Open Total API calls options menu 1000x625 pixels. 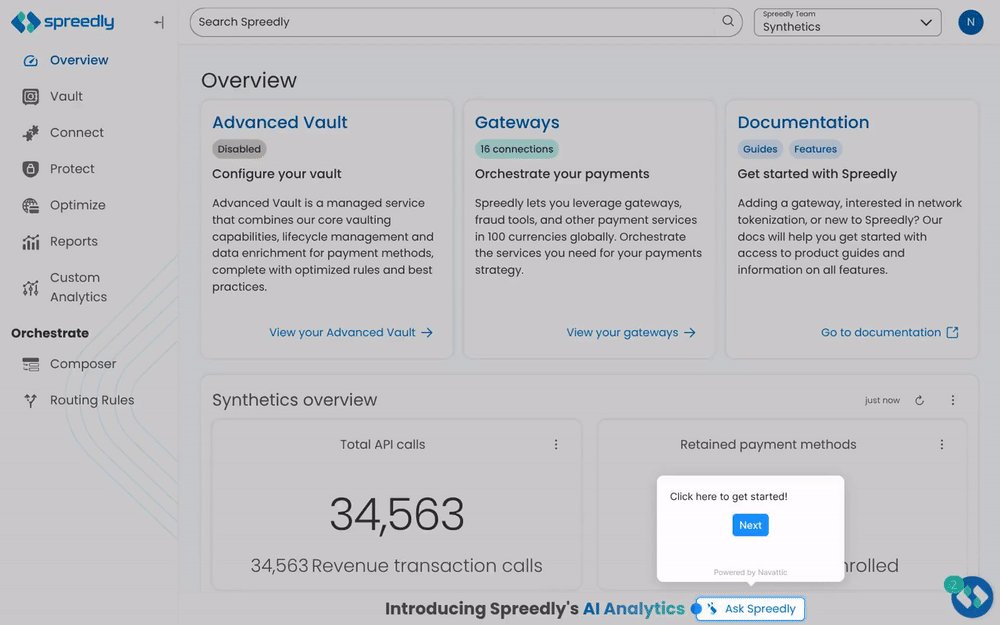(x=556, y=445)
